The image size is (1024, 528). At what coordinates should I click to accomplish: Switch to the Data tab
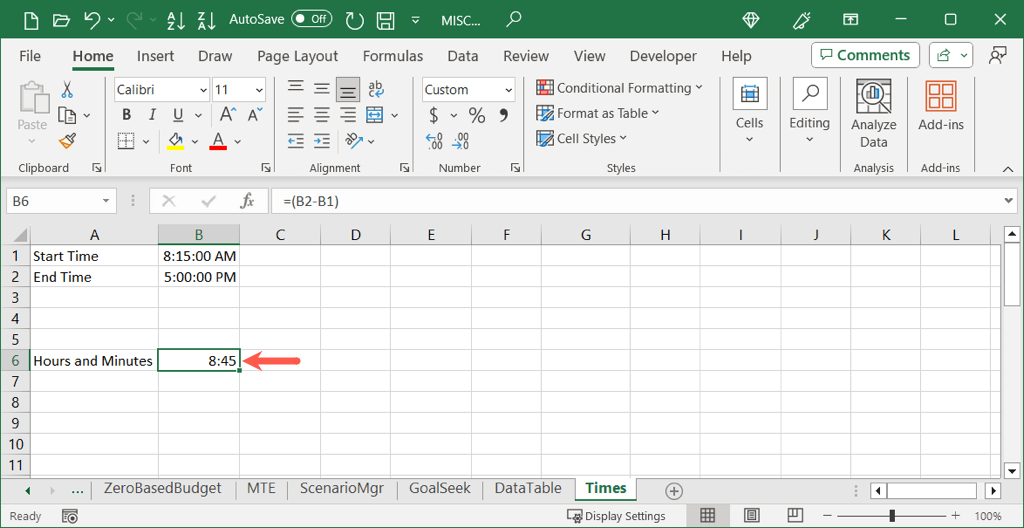(463, 56)
